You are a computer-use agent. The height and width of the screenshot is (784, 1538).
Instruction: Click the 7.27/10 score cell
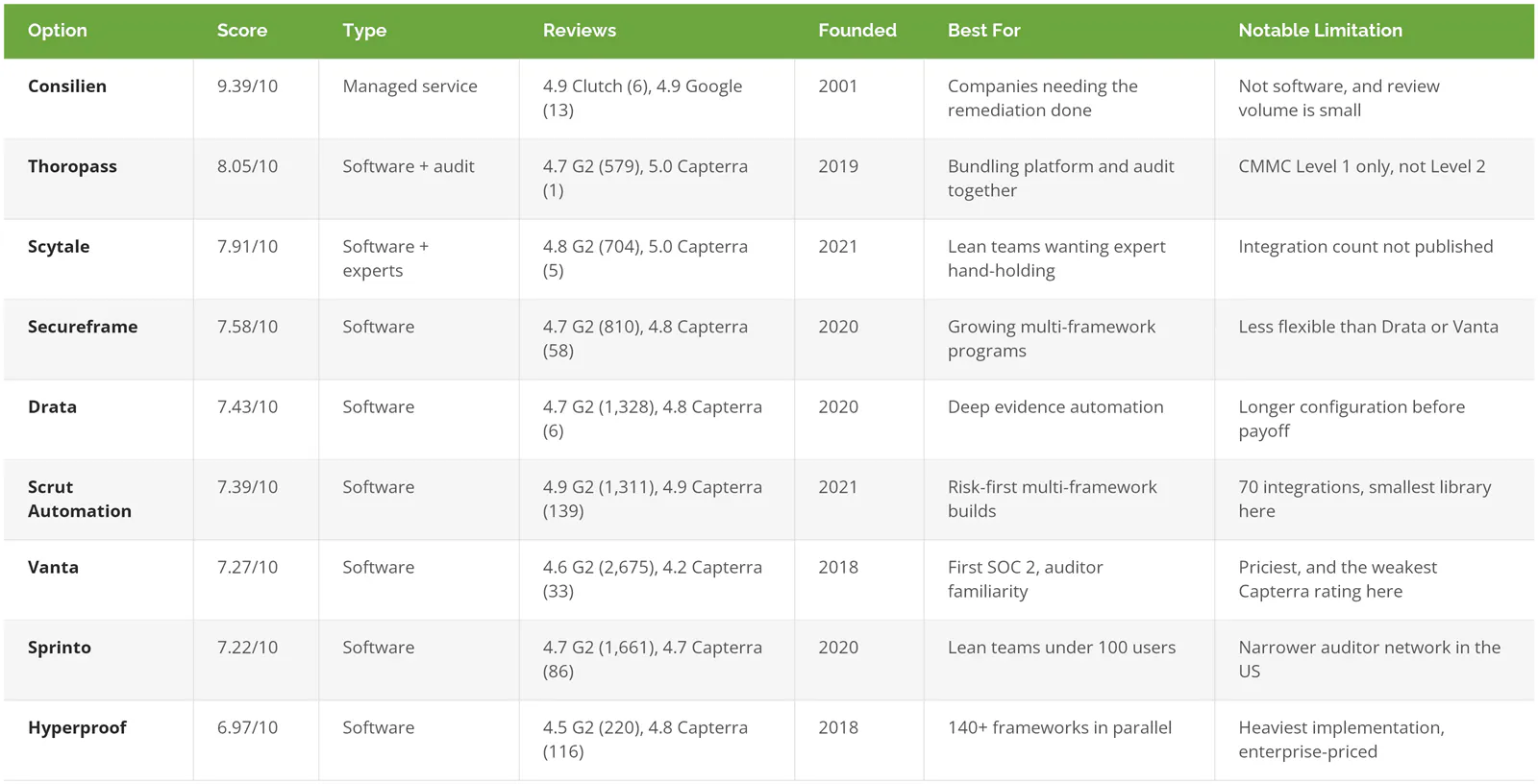coord(247,568)
